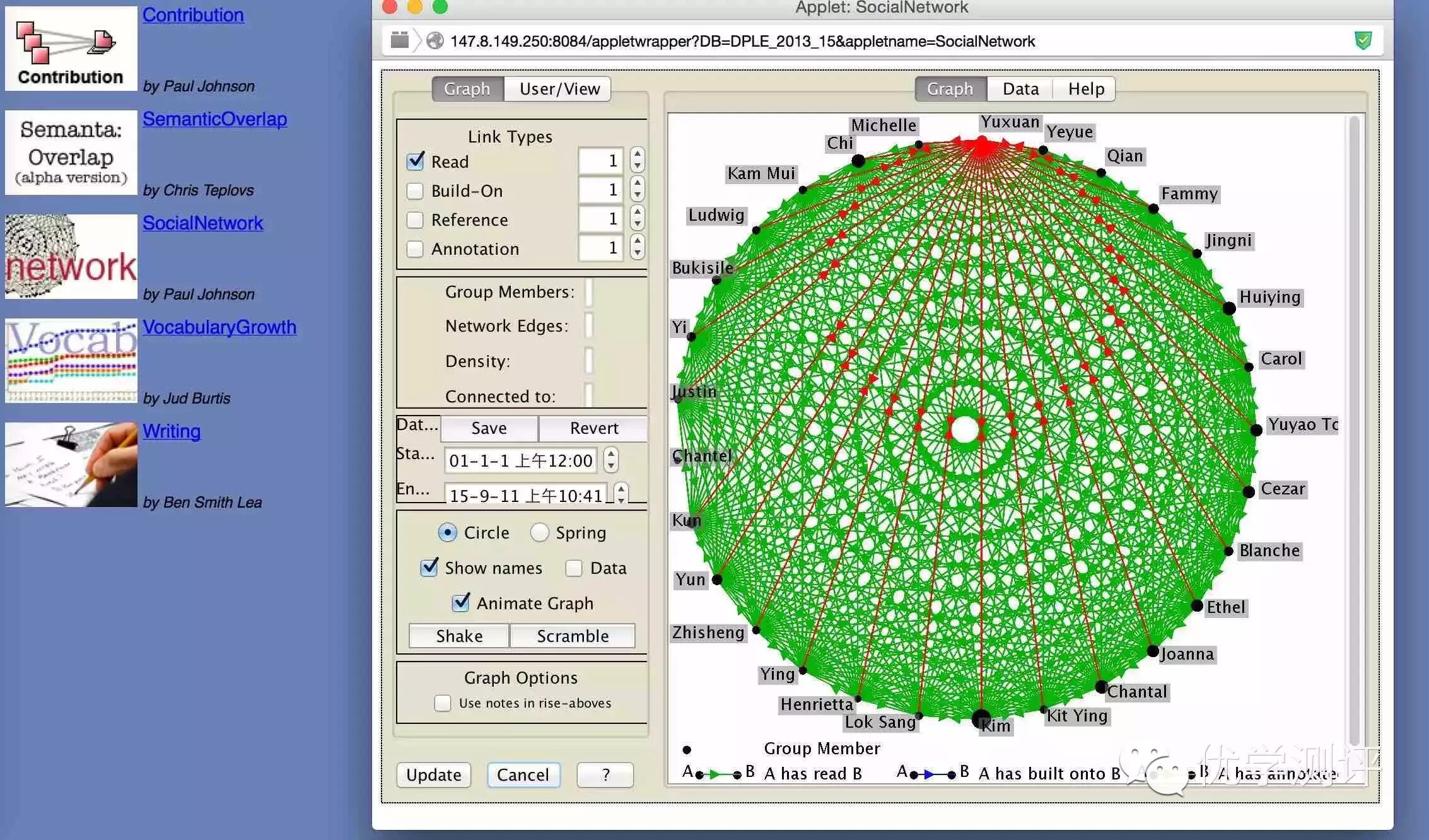1429x840 pixels.
Task: Click the graph panel vertical scrollbar
Action: pyautogui.click(x=1353, y=429)
